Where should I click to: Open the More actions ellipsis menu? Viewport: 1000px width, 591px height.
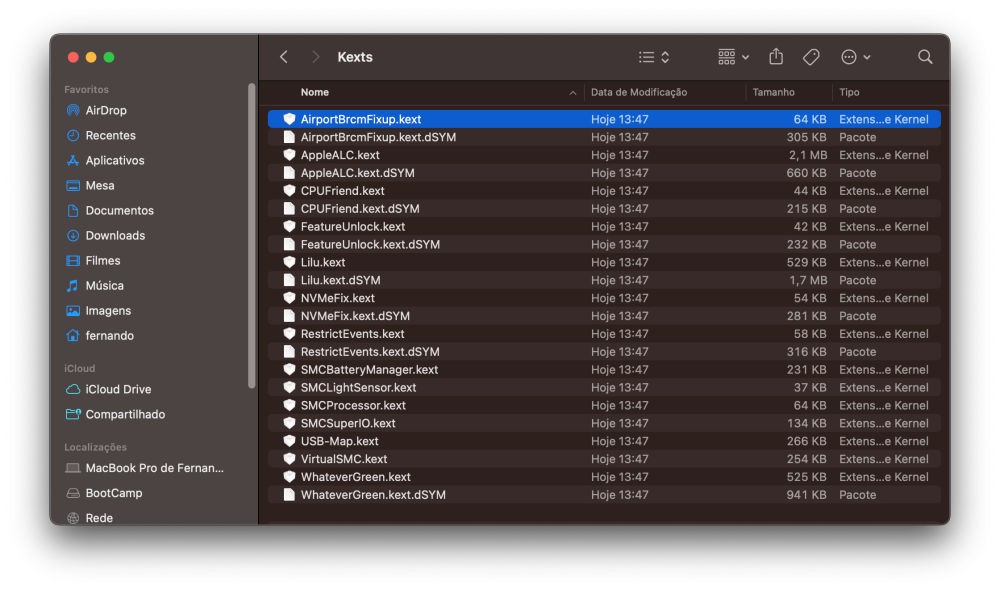pos(855,57)
